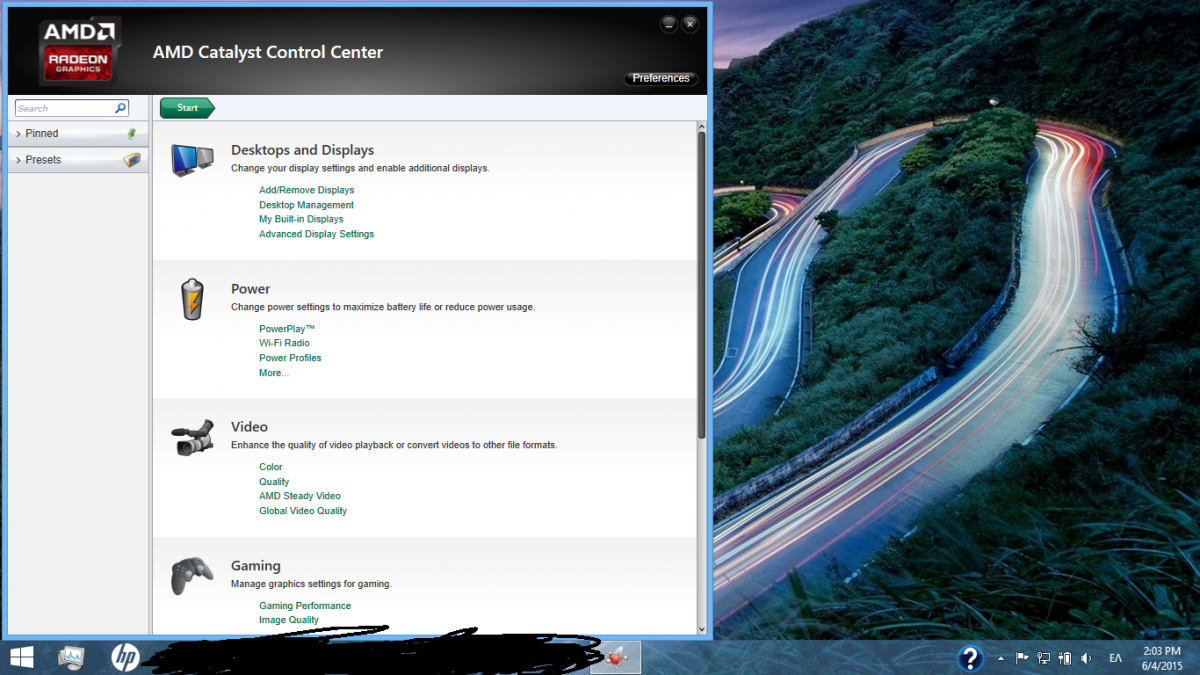
Task: Open the performance monitor taskbar icon
Action: (x=72, y=657)
